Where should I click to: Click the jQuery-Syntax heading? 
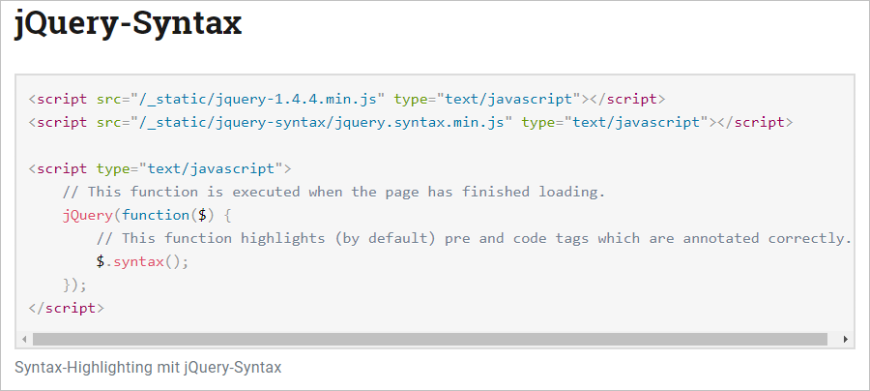pyautogui.click(x=128, y=25)
